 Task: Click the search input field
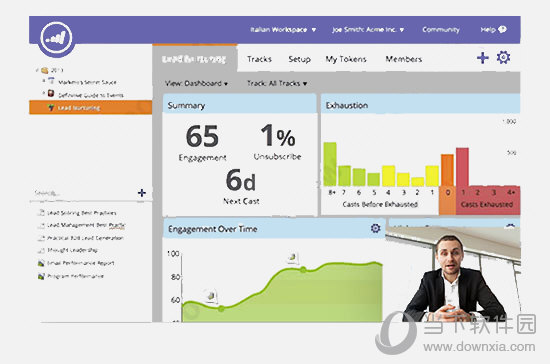pos(83,193)
